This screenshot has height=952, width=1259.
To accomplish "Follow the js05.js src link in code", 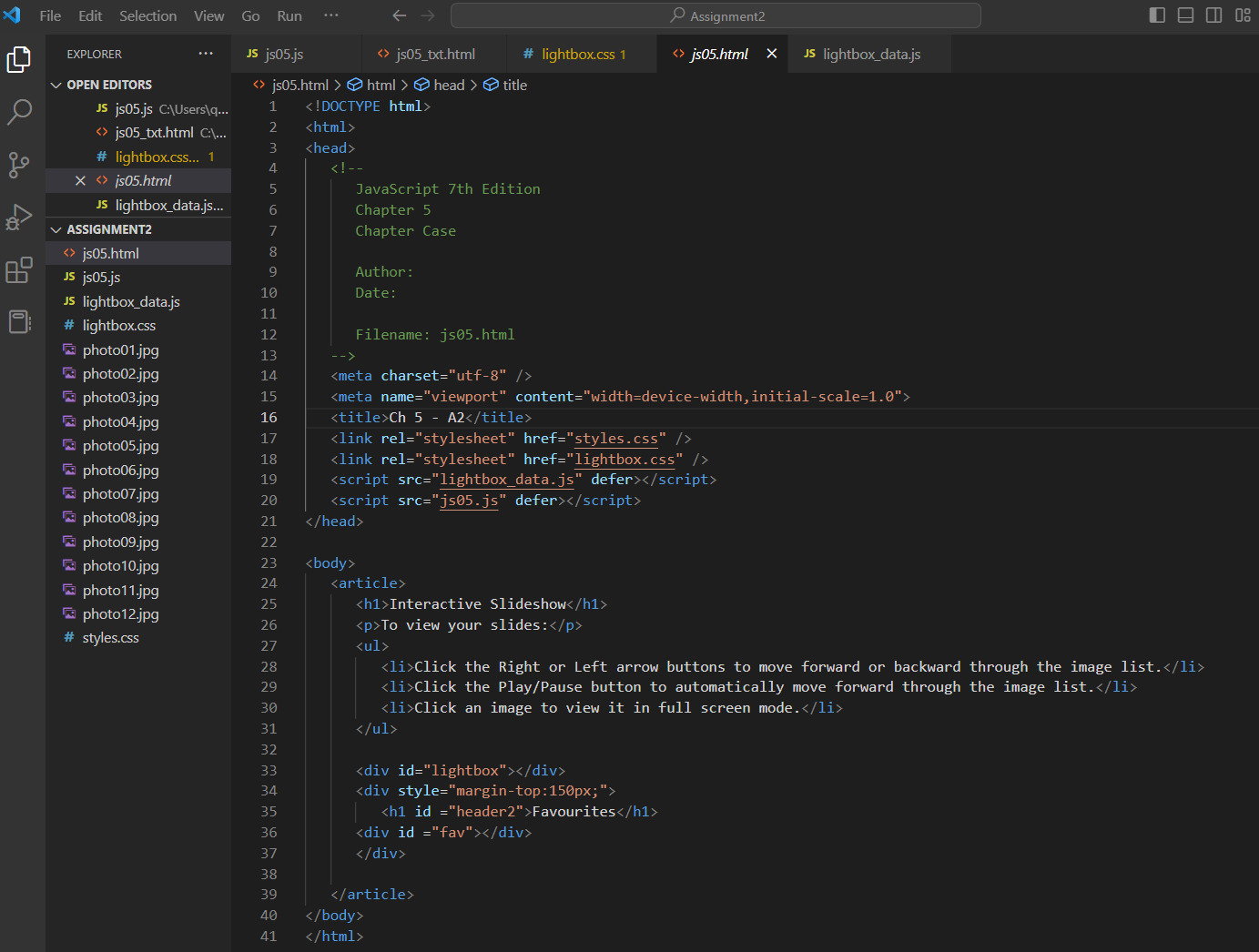I will point(469,501).
